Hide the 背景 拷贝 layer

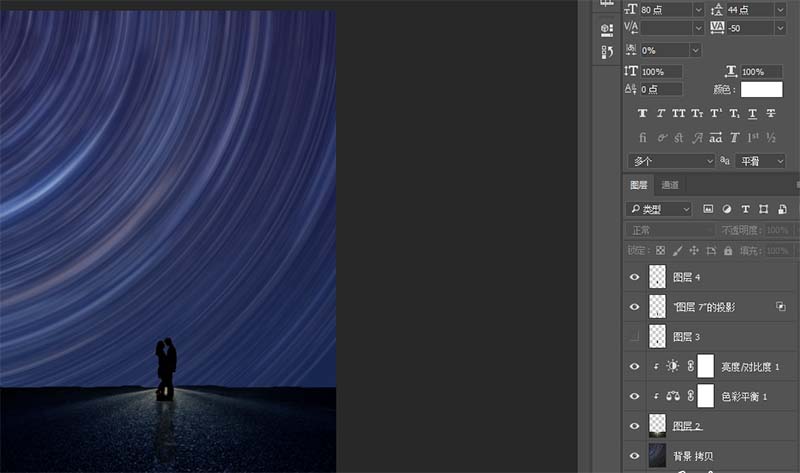(x=634, y=456)
